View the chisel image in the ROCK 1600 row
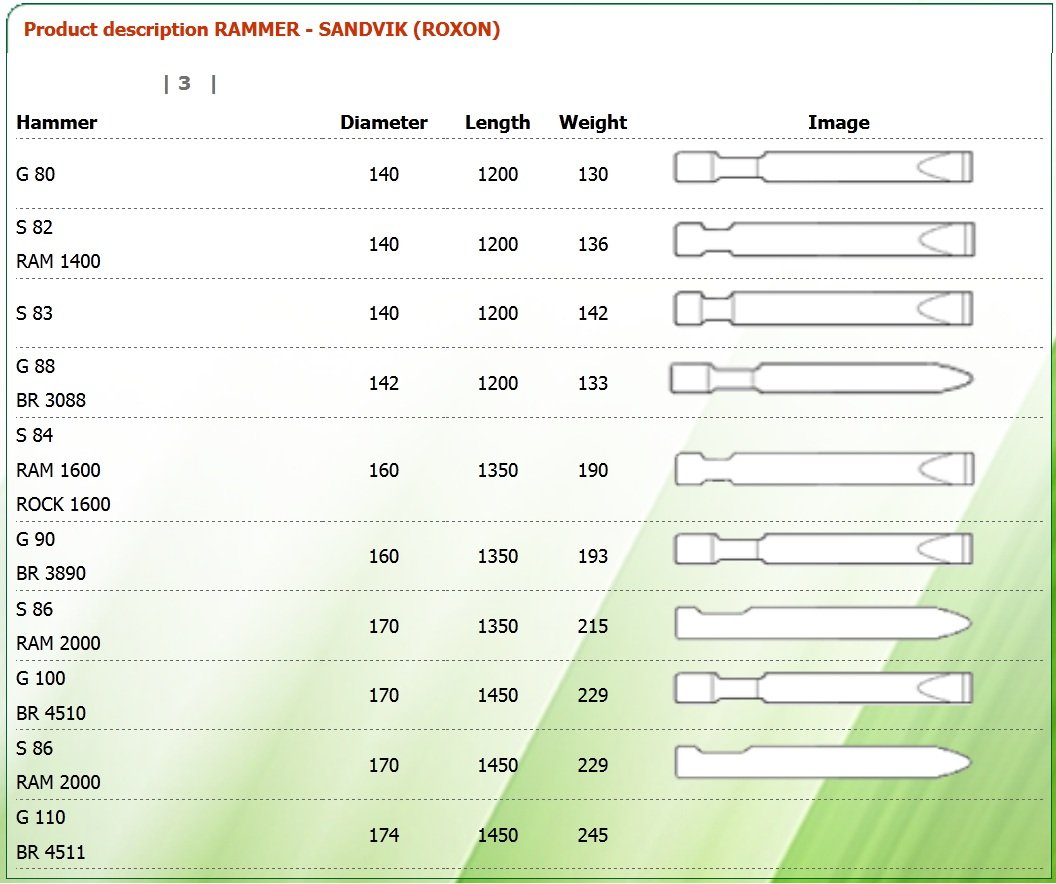1056x884 pixels. [x=824, y=469]
